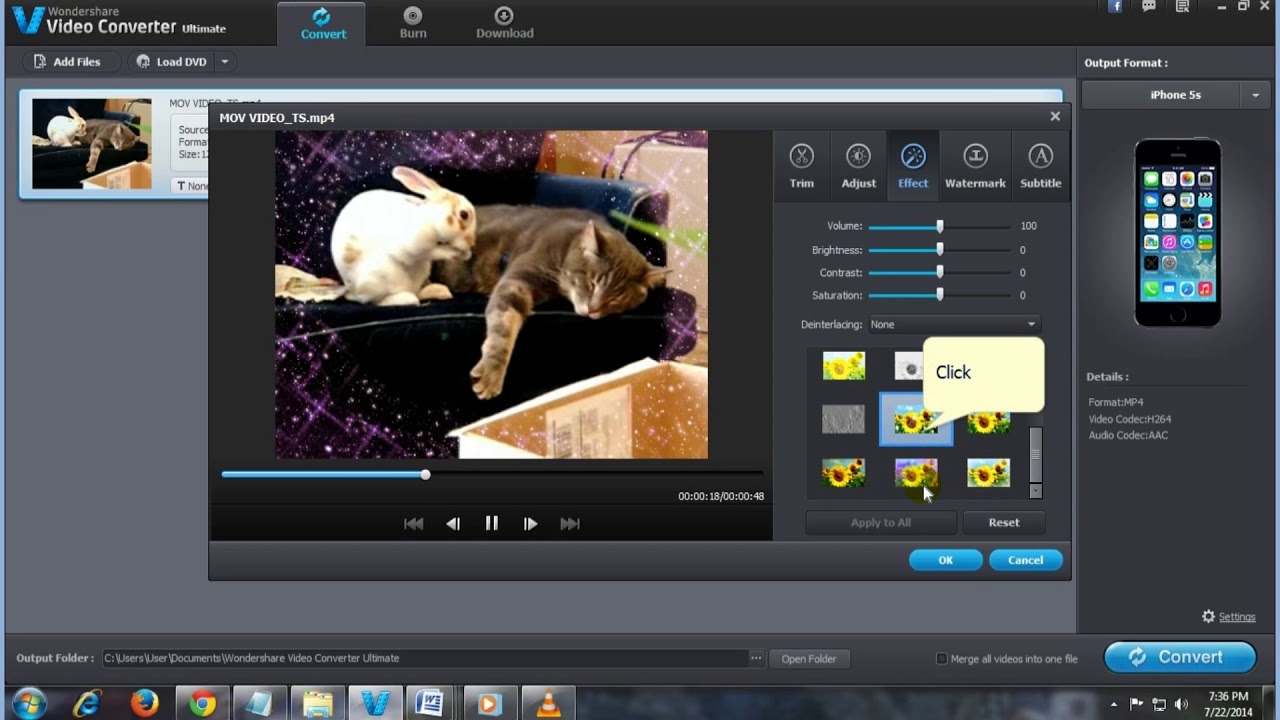1280x720 pixels.
Task: Select the purple-tinted sunflower effect thumbnail
Action: 916,472
